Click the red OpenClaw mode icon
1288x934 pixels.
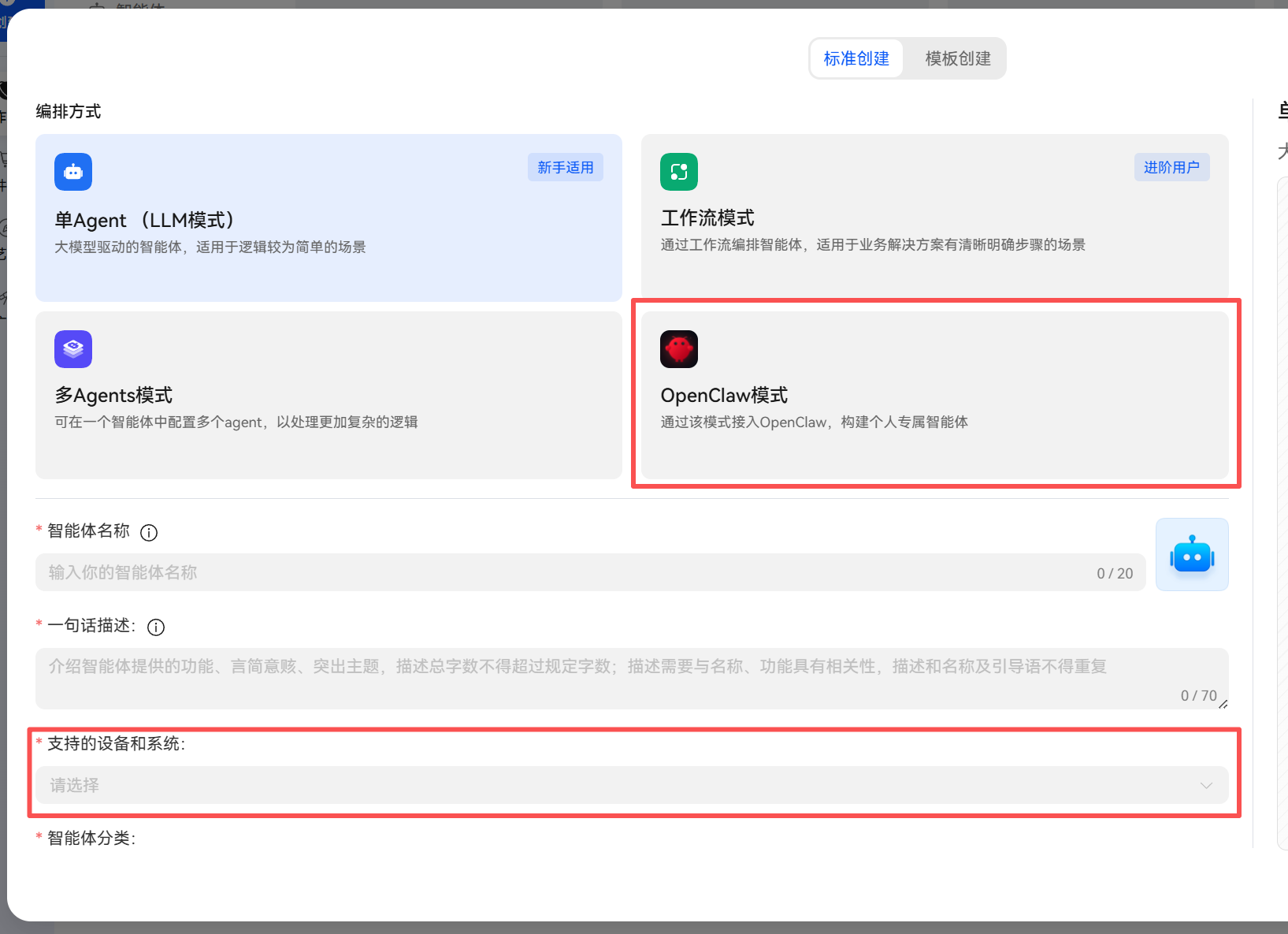(x=678, y=349)
